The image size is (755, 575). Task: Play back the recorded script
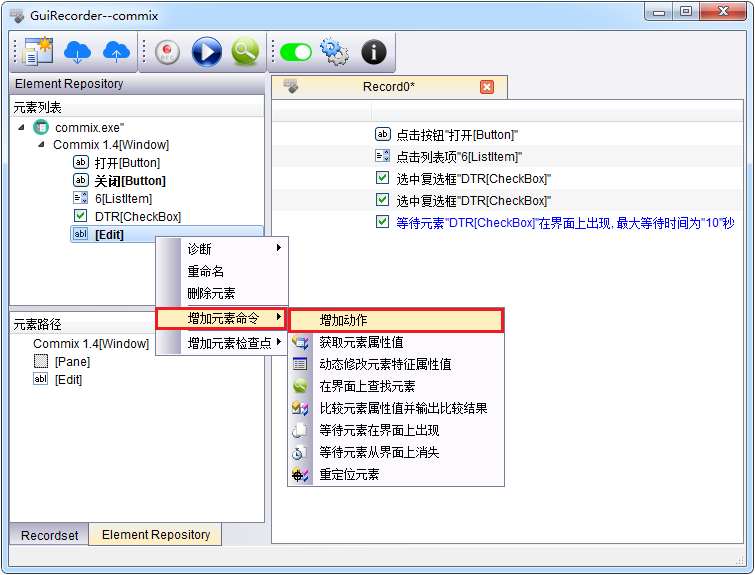click(x=207, y=52)
